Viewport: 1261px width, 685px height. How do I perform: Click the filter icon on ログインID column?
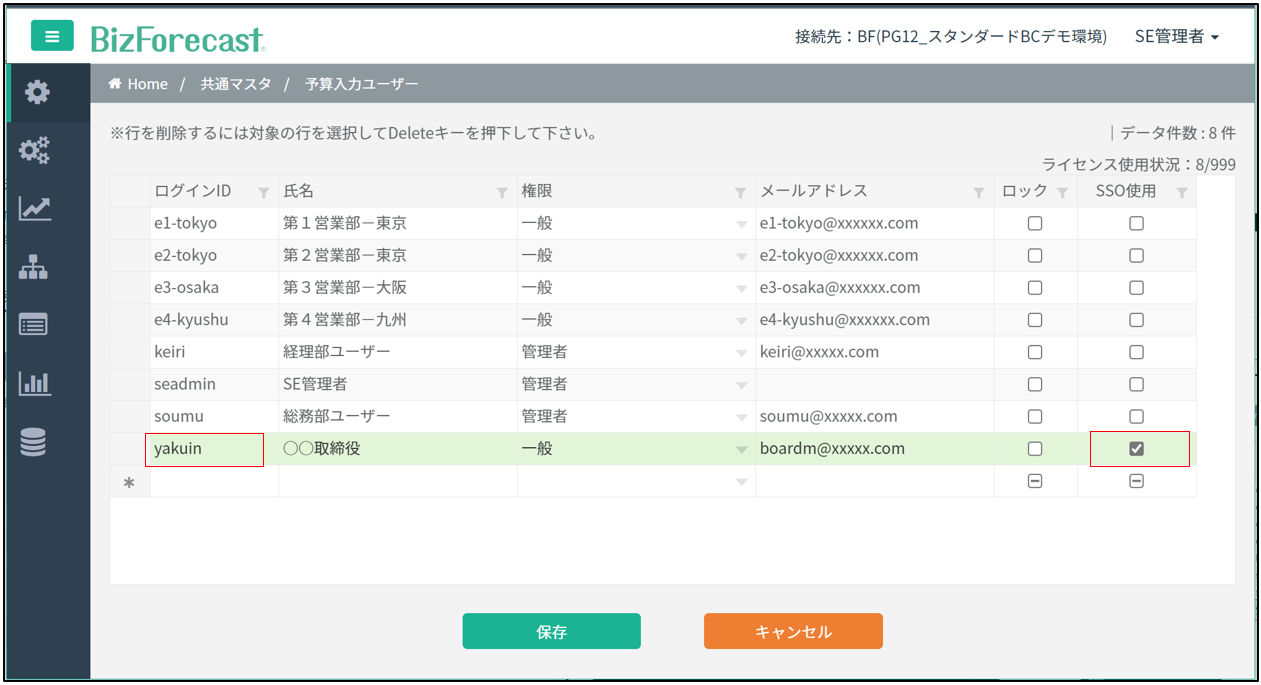(263, 192)
